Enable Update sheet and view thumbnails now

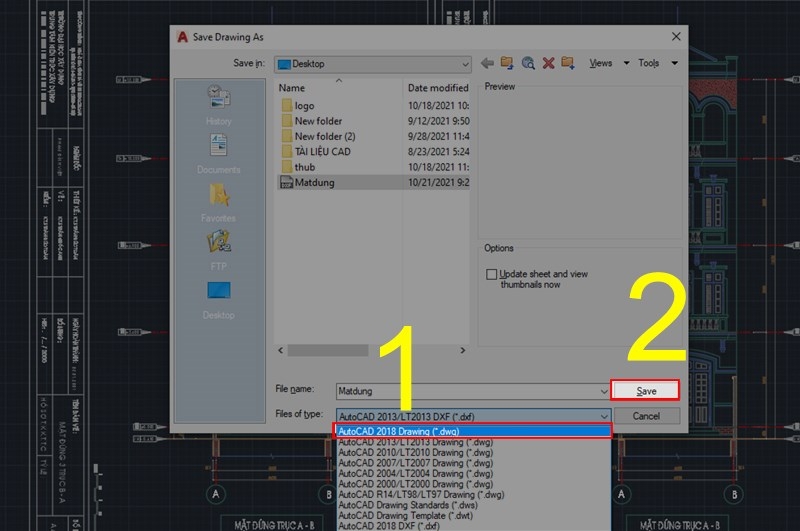[491, 274]
